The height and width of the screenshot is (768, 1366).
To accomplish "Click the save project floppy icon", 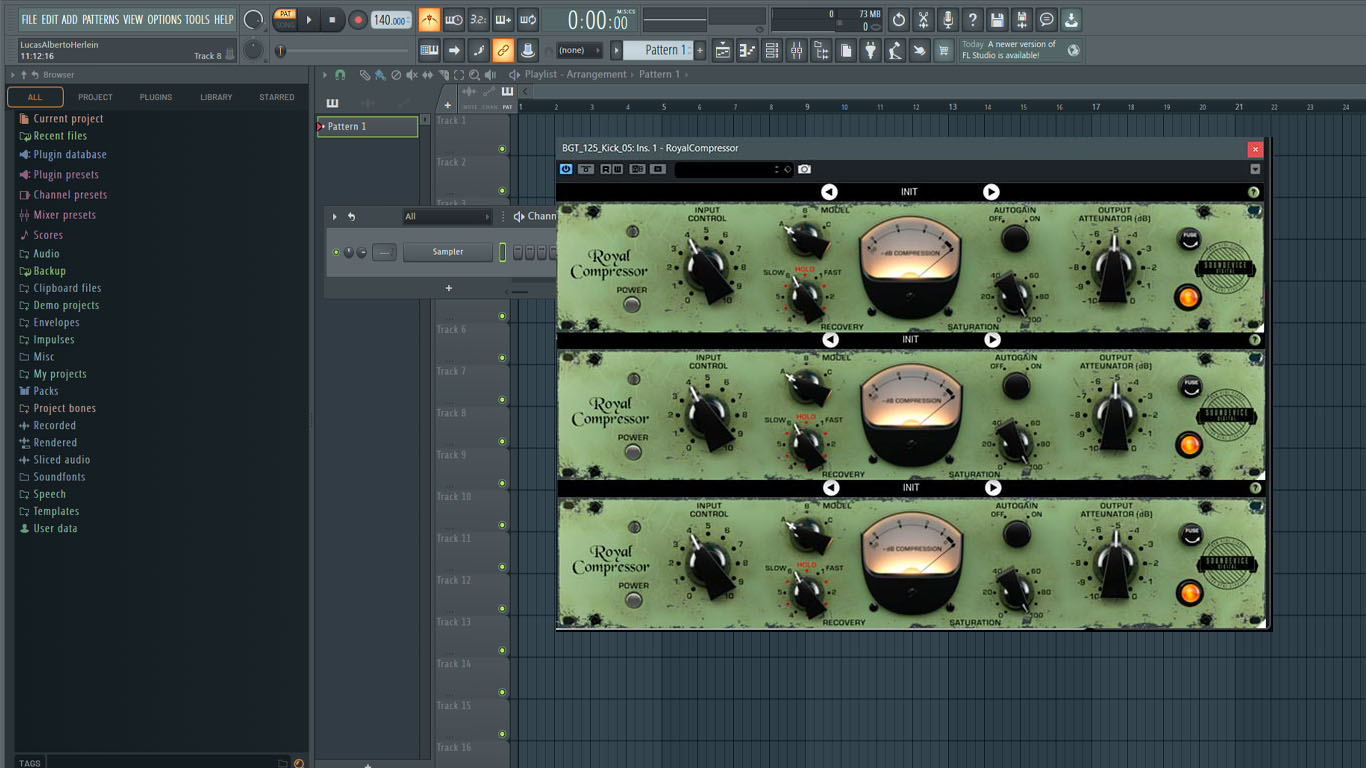I will [x=997, y=19].
